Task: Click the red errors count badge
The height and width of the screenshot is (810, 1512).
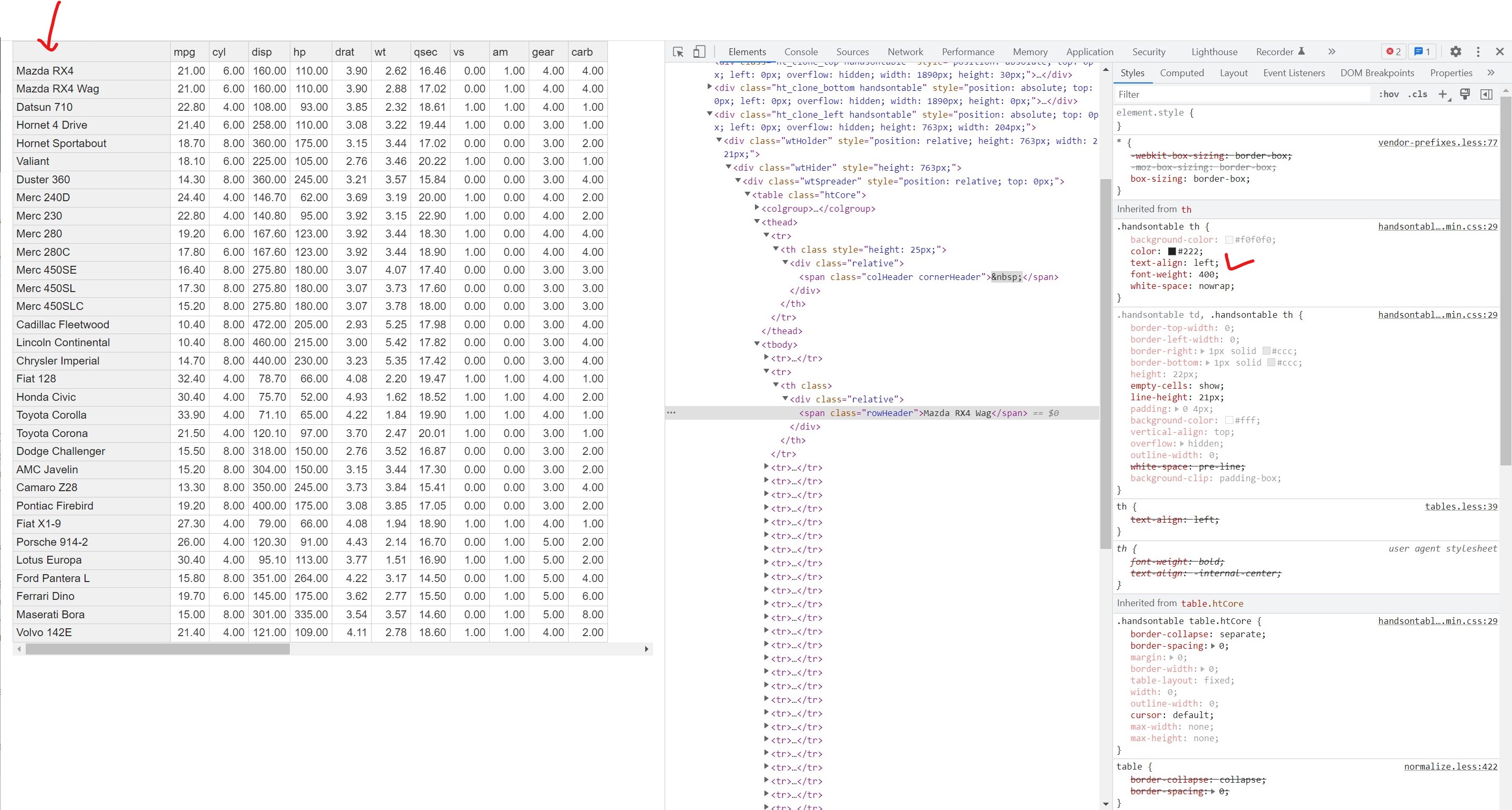Action: click(x=1393, y=51)
